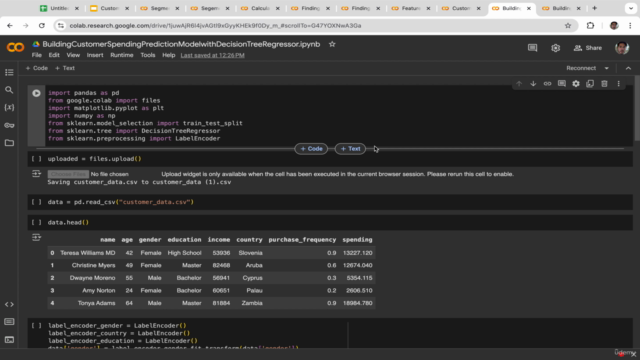Open the variables inspector panel
Screen dimensions: 640x360
pyautogui.click(x=9, y=107)
